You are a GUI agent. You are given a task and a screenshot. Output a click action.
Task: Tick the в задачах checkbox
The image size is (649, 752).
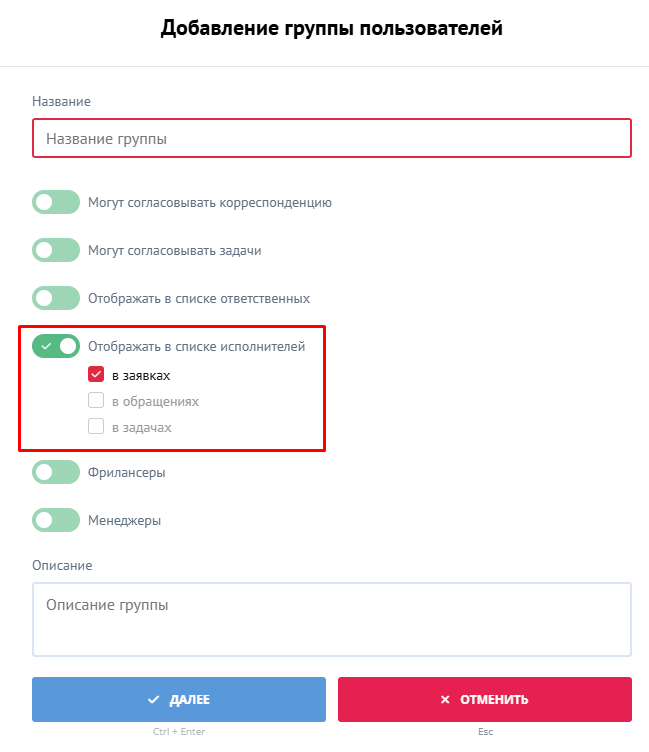(96, 427)
